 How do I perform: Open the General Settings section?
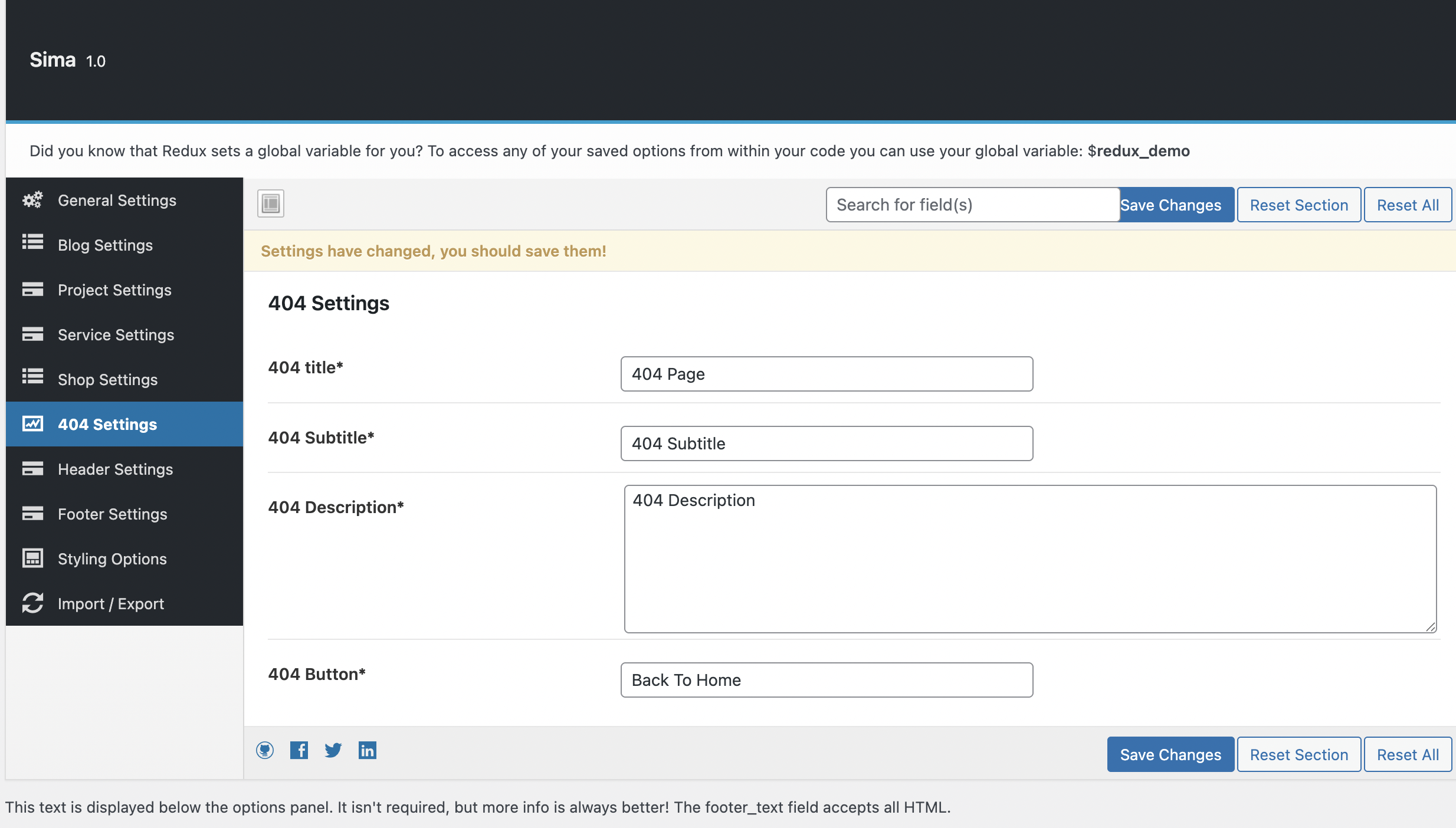tap(124, 200)
